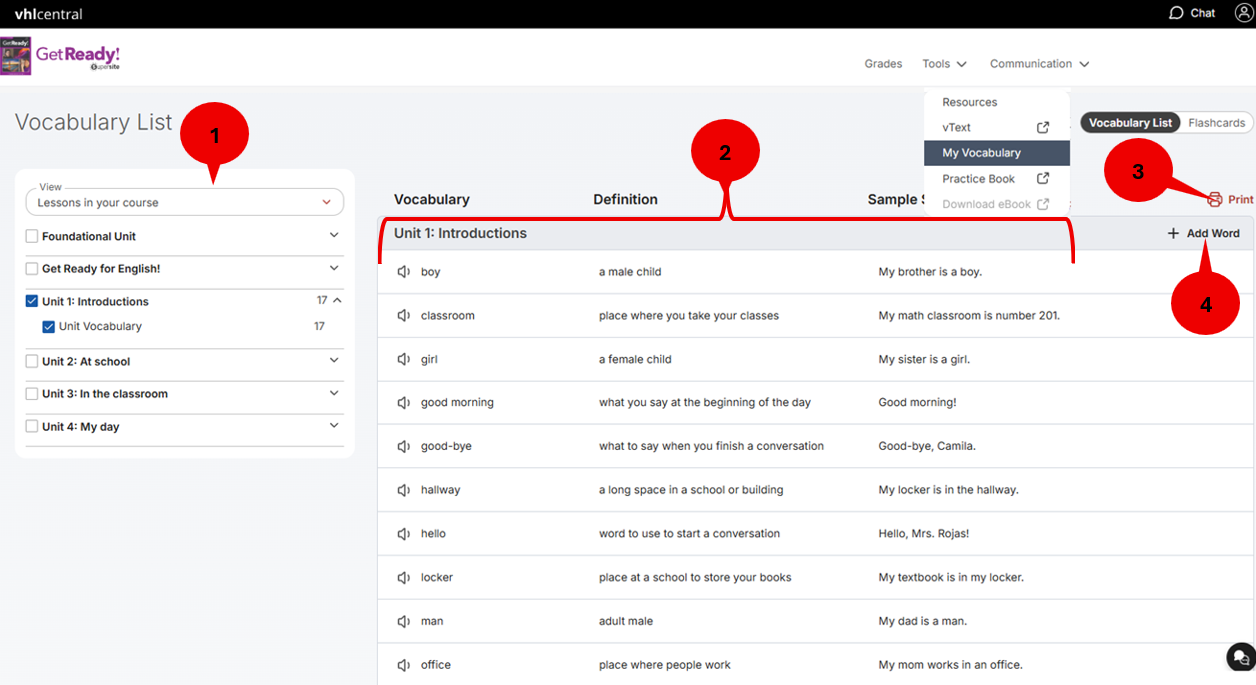Click definition 'a male child'
The image size is (1256, 685).
point(630,272)
